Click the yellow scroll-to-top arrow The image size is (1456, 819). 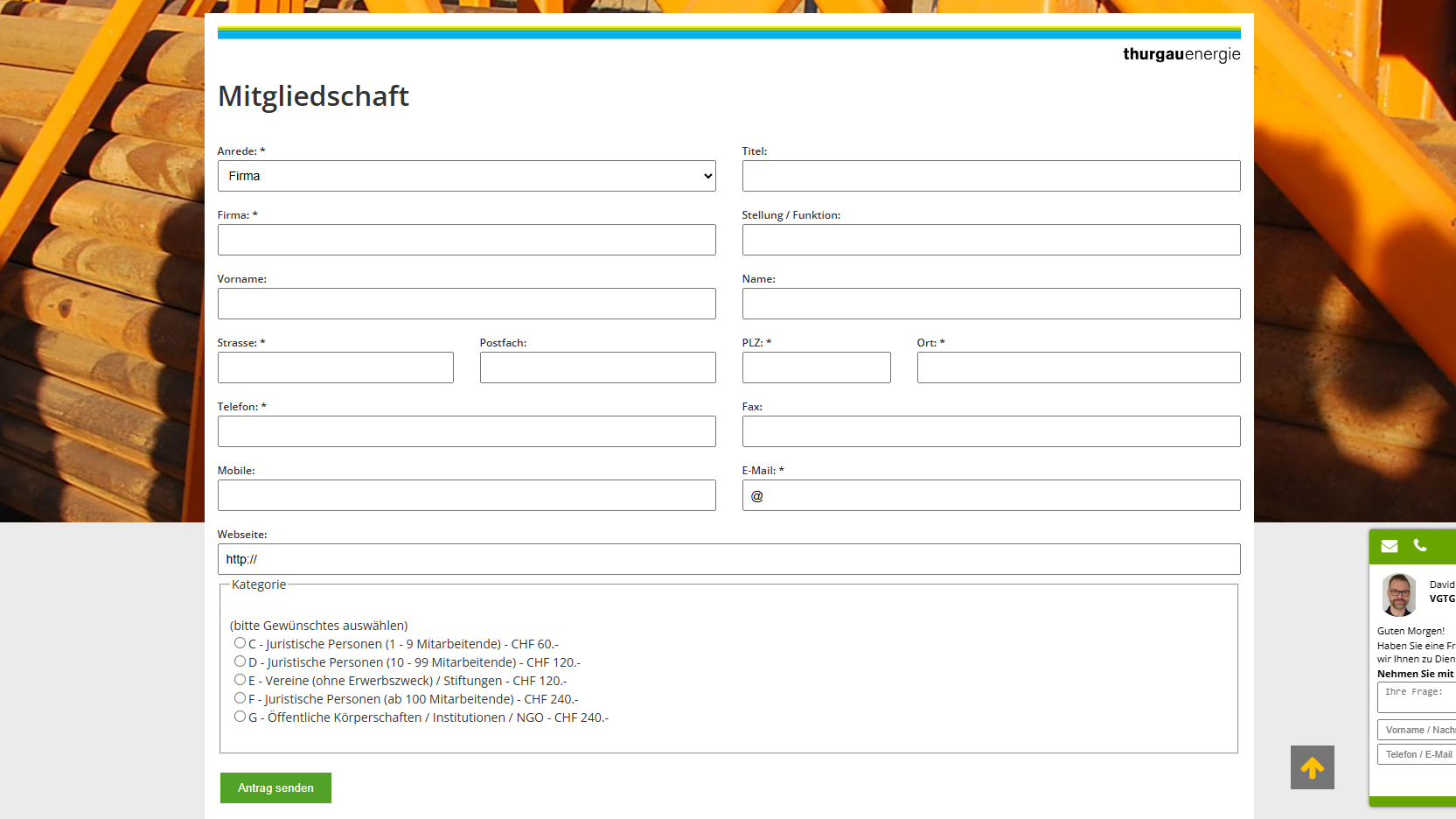pyautogui.click(x=1313, y=767)
